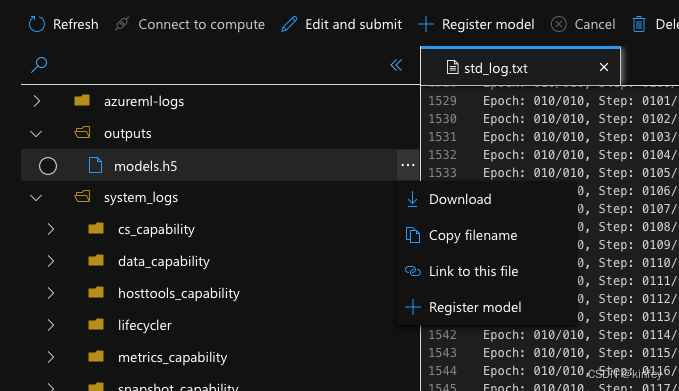Close the std_log.txt tab
679x391 pixels.
[x=604, y=67]
